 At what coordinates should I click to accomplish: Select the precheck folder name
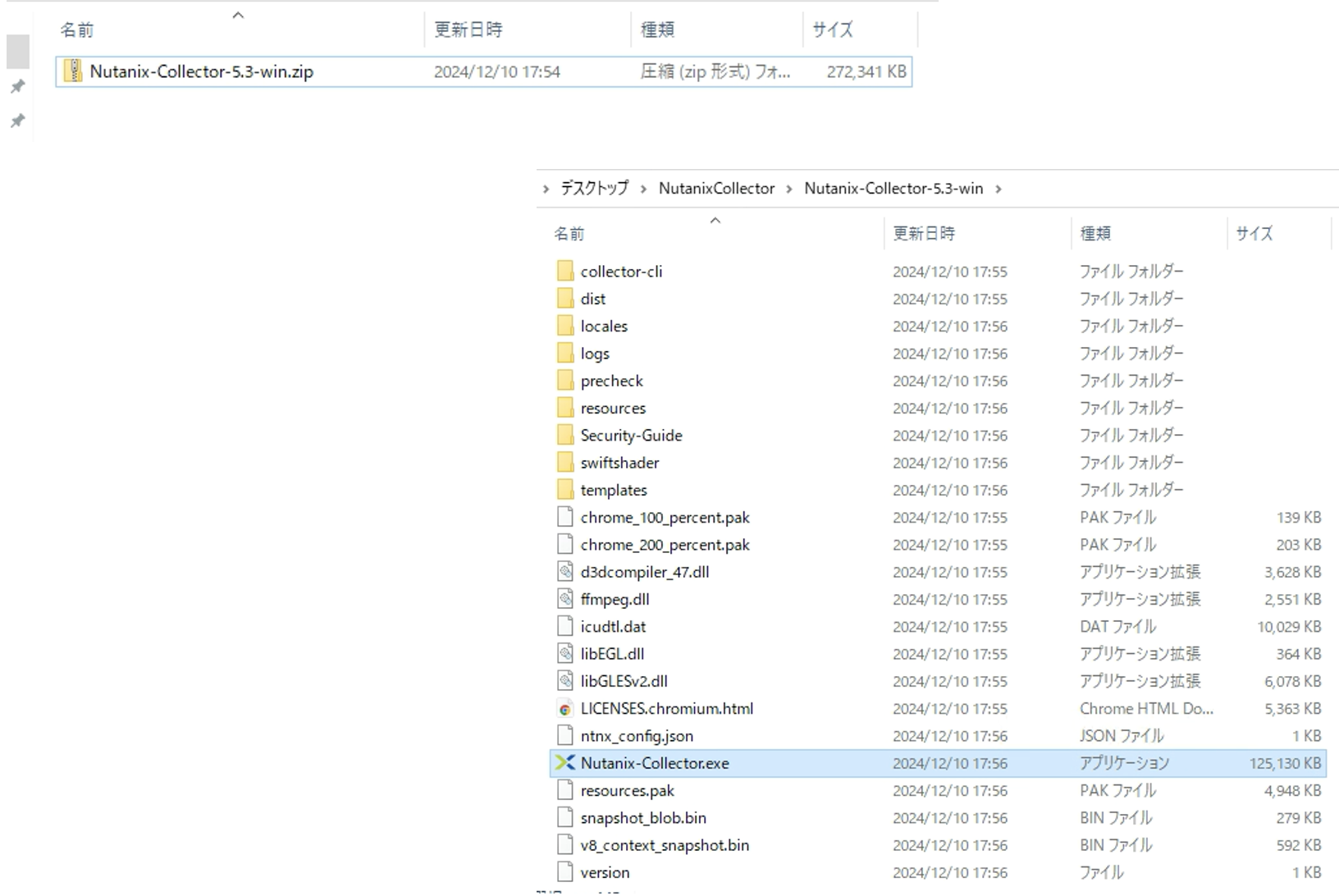coord(612,381)
